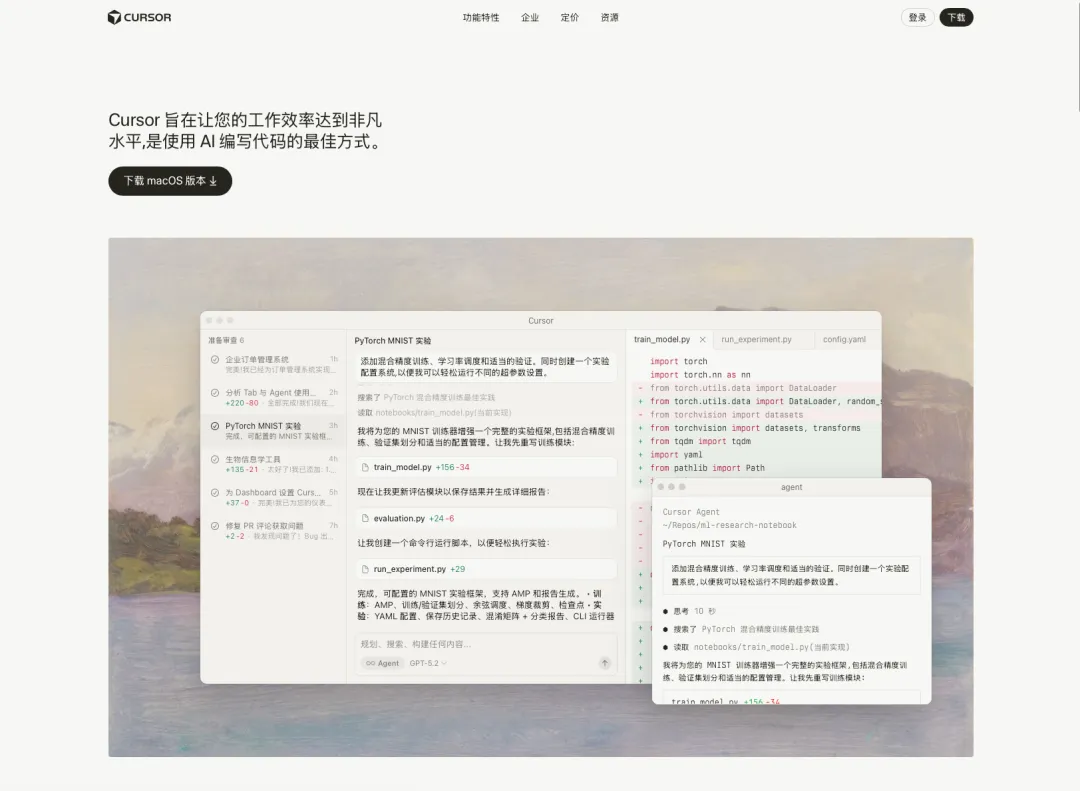Click 搜索了 PyTorch step in agent window
Viewport: 1080px width, 791px height.
click(x=741, y=629)
